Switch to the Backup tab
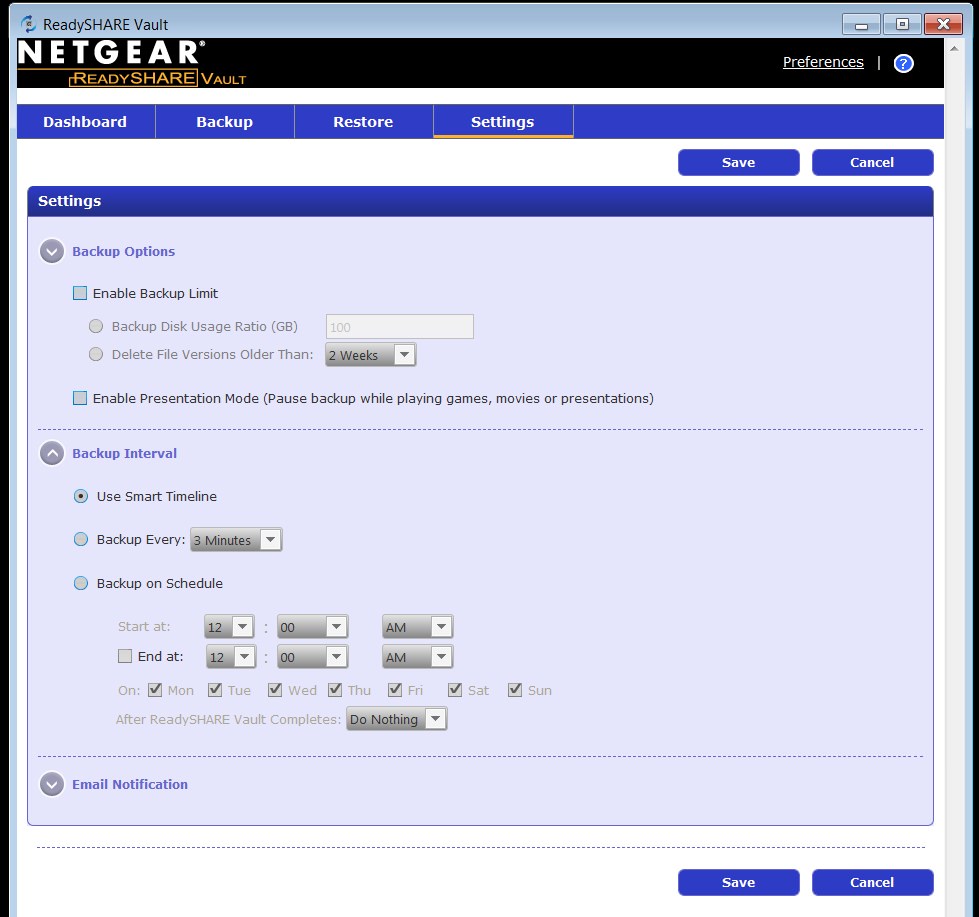Screen dimensions: 979x917 pyautogui.click(x=225, y=122)
